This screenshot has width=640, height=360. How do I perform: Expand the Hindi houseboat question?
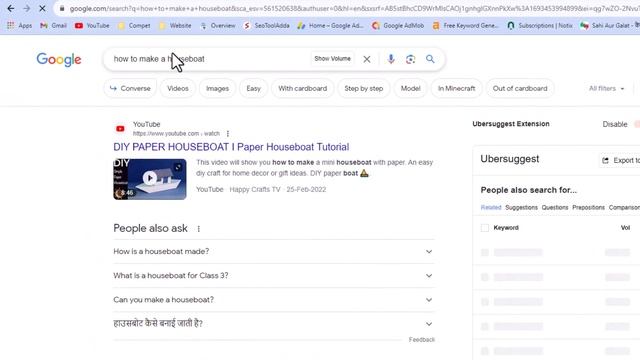coord(274,324)
